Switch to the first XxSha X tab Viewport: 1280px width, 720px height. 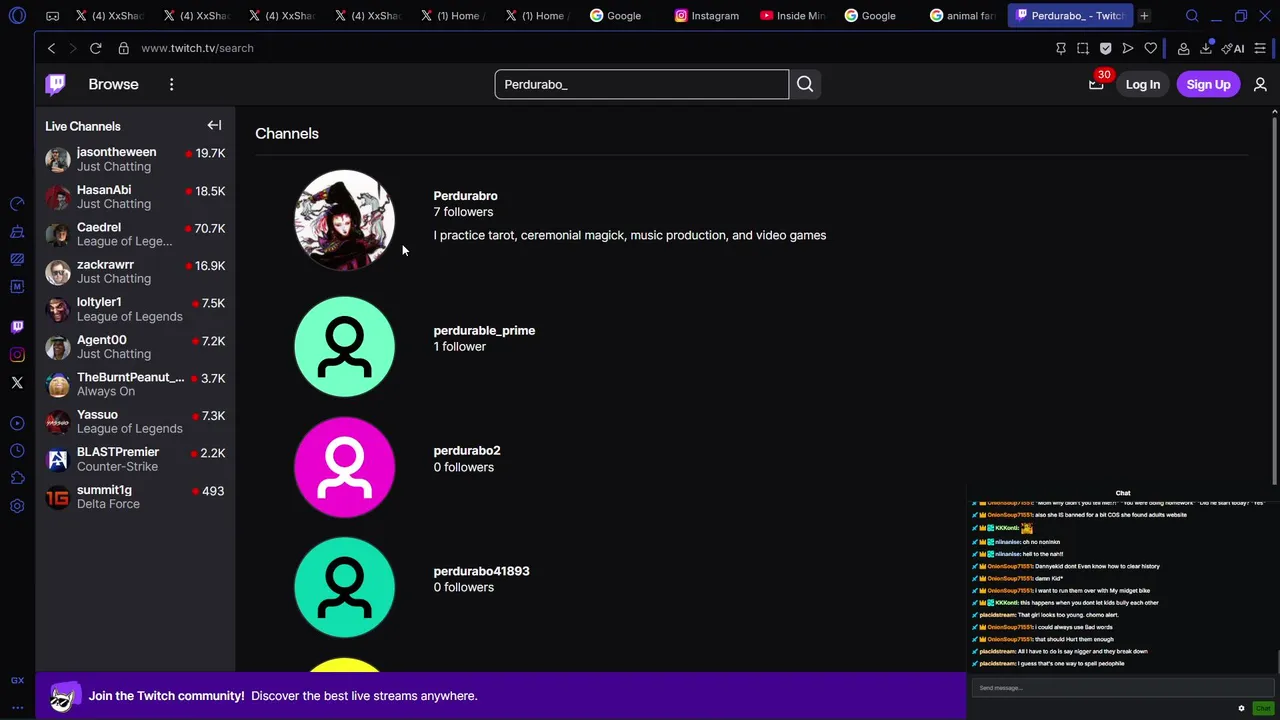[x=110, y=16]
